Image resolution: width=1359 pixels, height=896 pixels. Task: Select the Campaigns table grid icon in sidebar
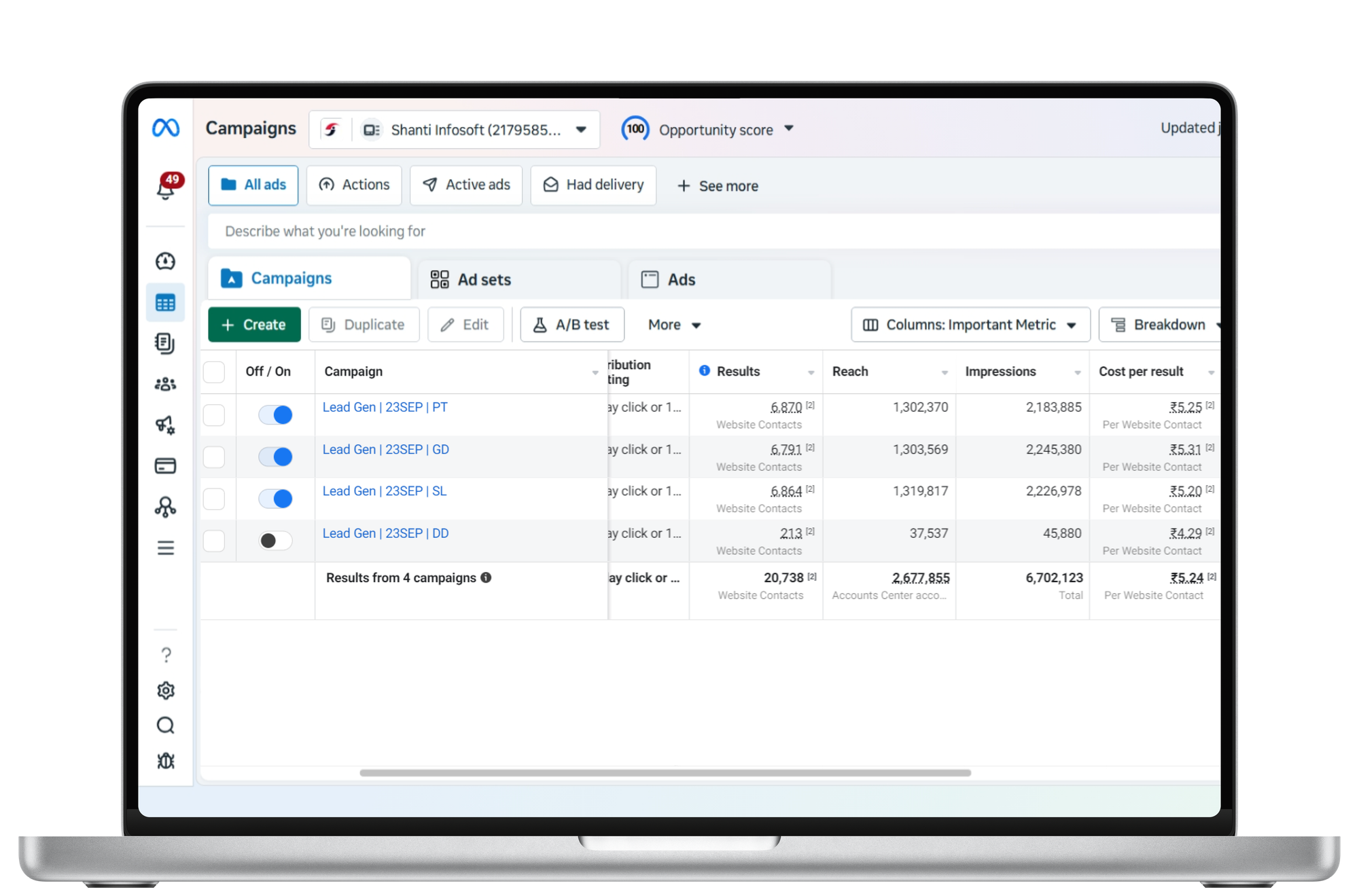click(x=166, y=303)
